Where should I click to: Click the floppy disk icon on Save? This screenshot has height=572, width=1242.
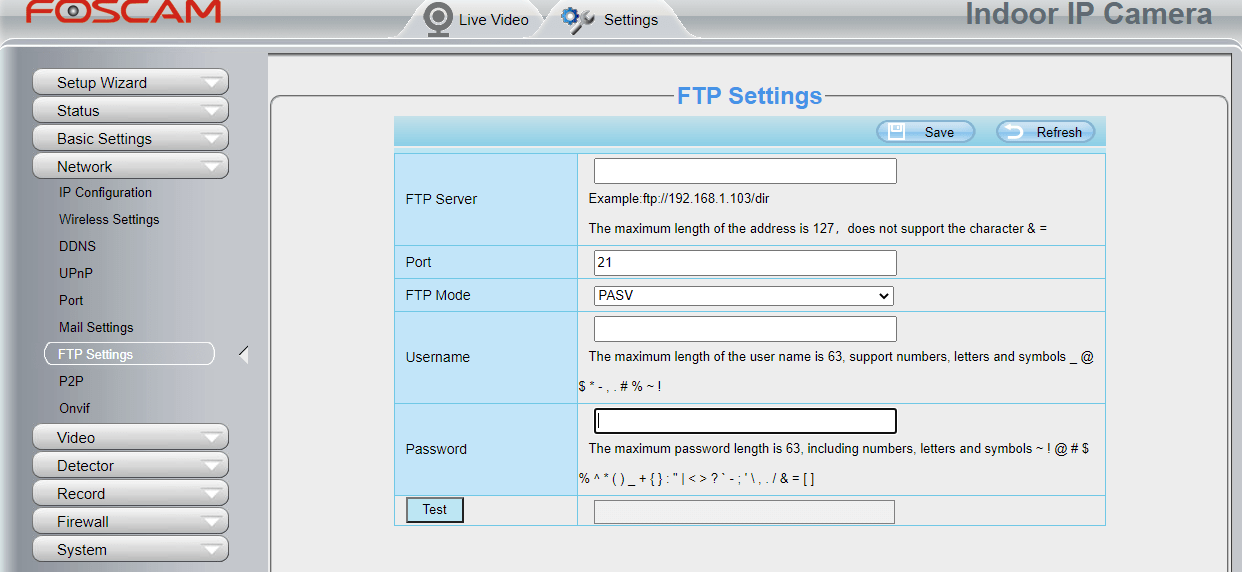tap(897, 131)
